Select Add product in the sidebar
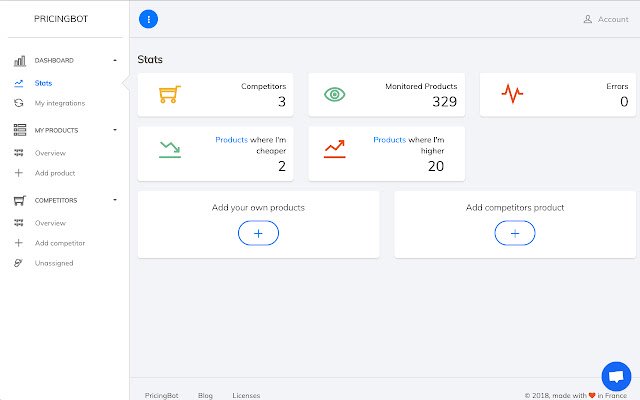This screenshot has width=640, height=400. (55, 173)
